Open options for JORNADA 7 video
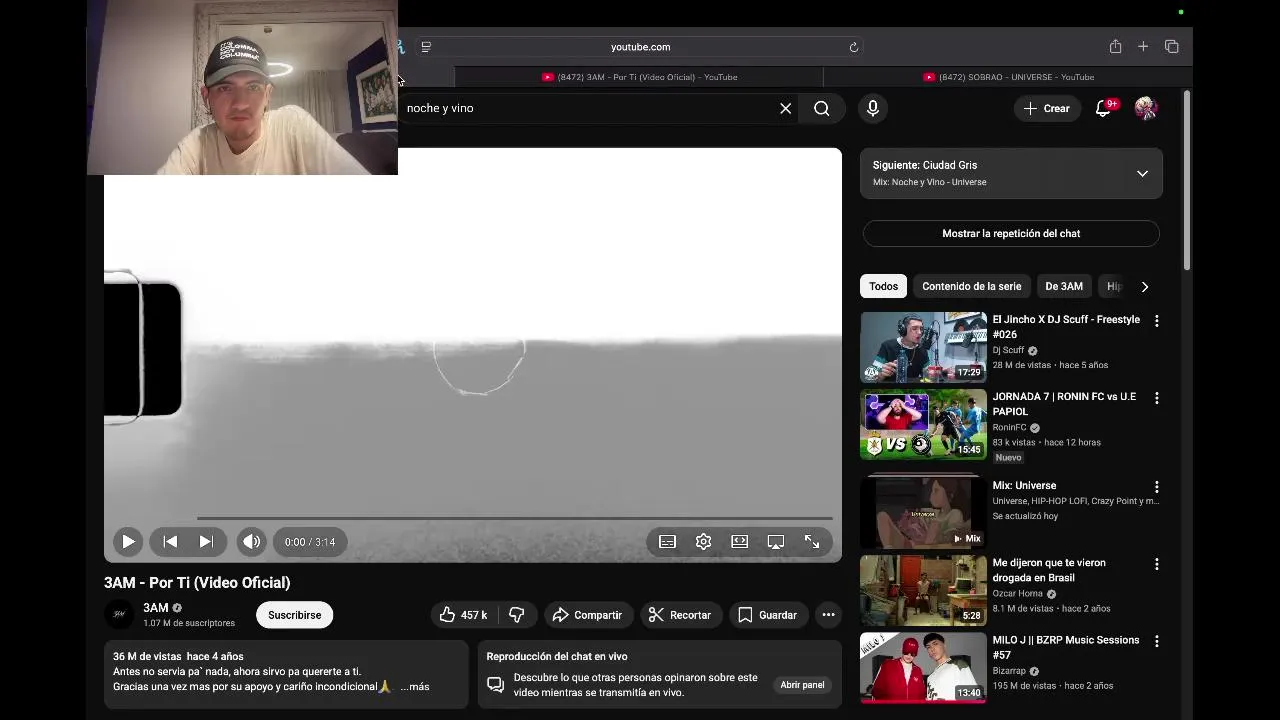 pyautogui.click(x=1157, y=398)
